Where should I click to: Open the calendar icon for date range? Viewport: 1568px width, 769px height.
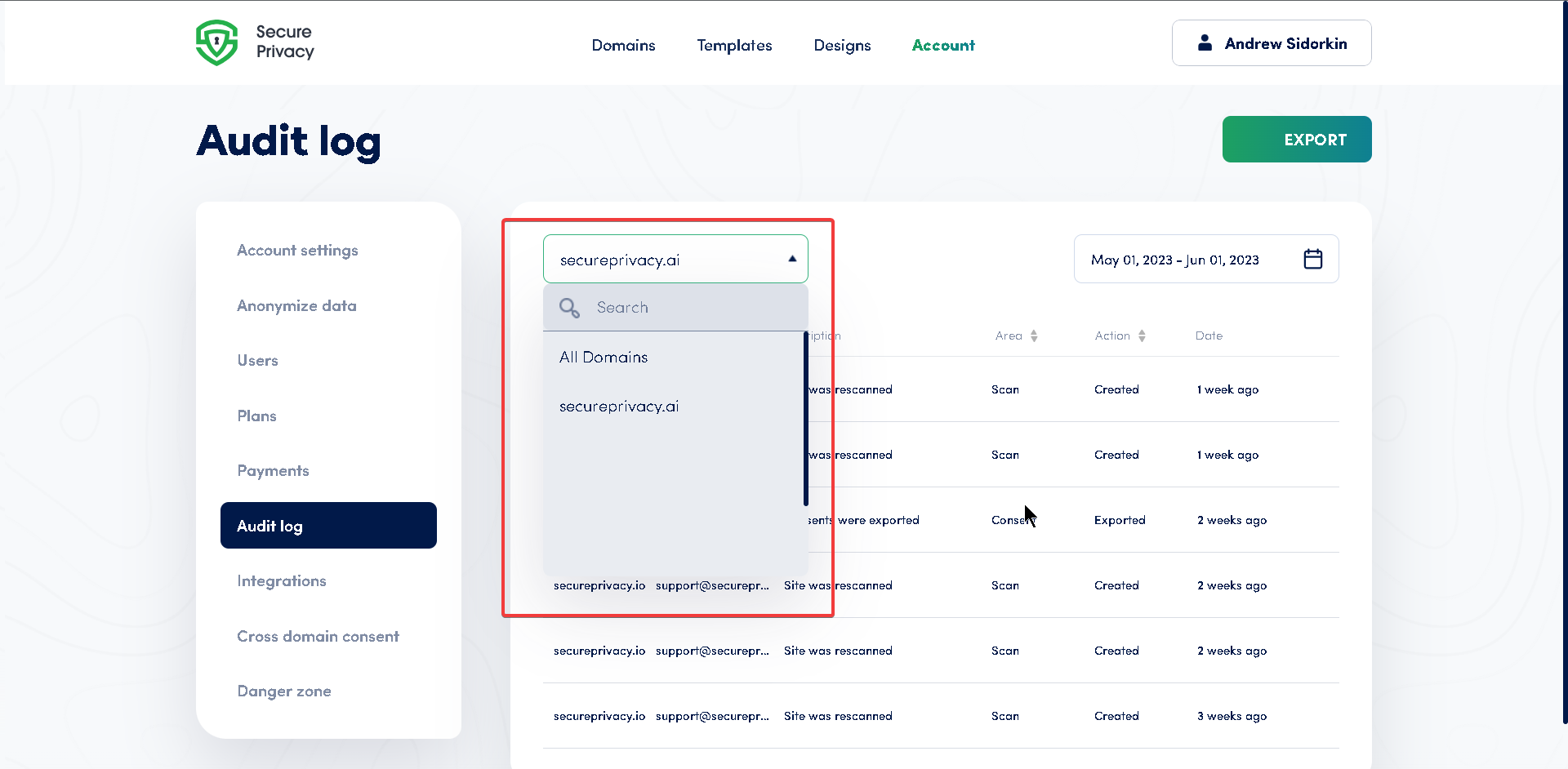[1313, 259]
